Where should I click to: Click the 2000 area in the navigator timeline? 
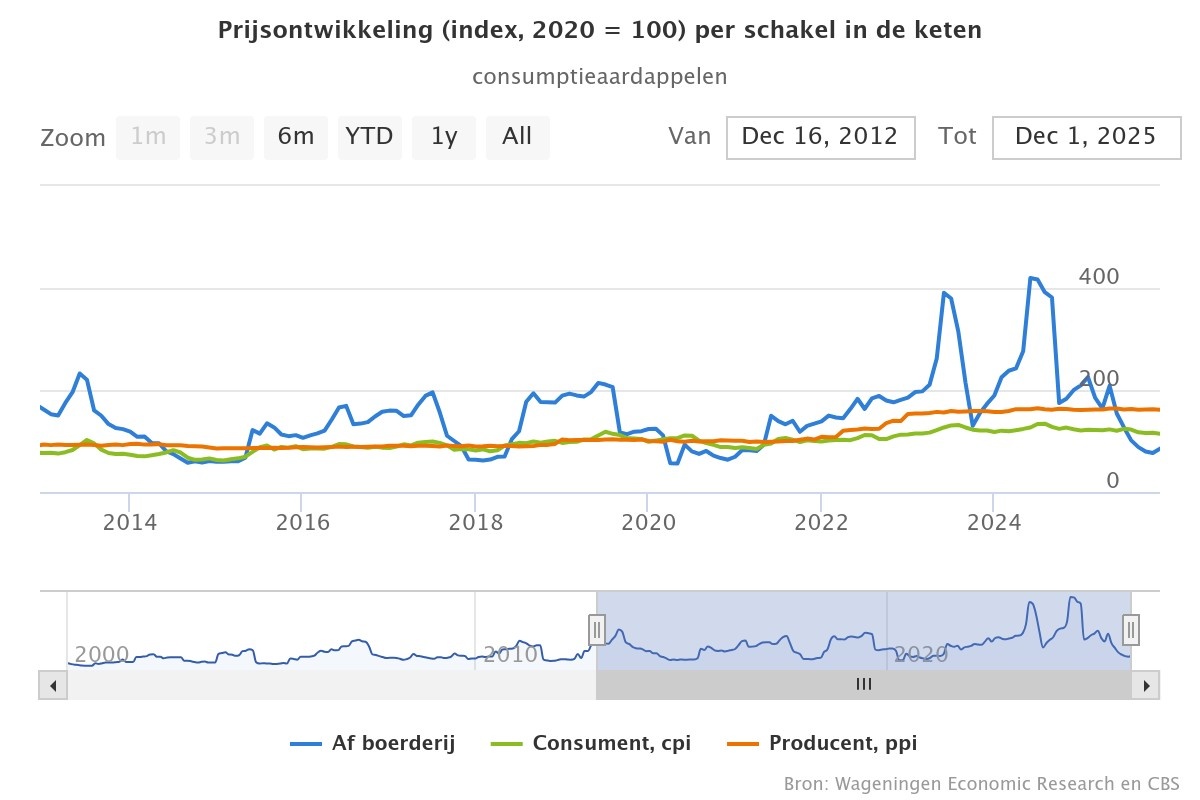pyautogui.click(x=100, y=655)
